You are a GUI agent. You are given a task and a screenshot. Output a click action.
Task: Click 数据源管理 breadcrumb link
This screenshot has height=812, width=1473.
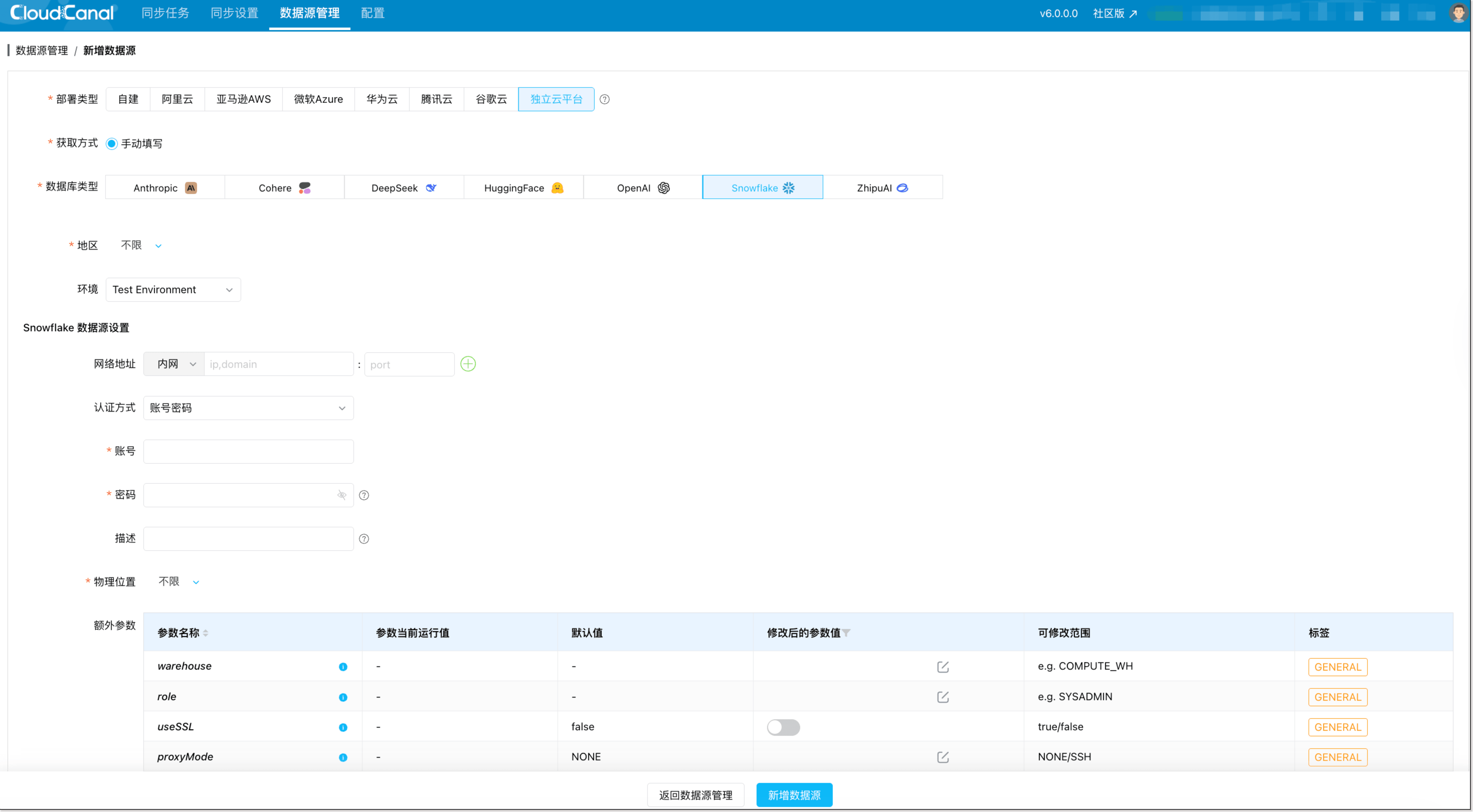coord(42,50)
